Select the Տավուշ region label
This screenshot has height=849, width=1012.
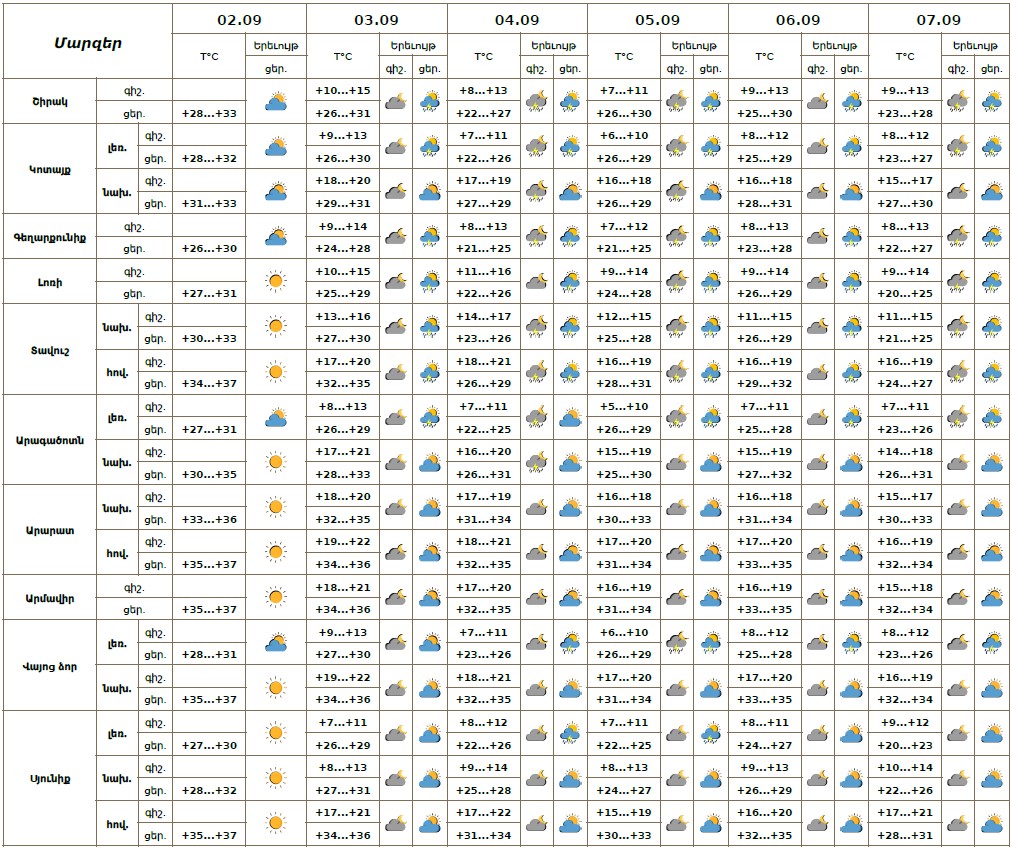50,351
